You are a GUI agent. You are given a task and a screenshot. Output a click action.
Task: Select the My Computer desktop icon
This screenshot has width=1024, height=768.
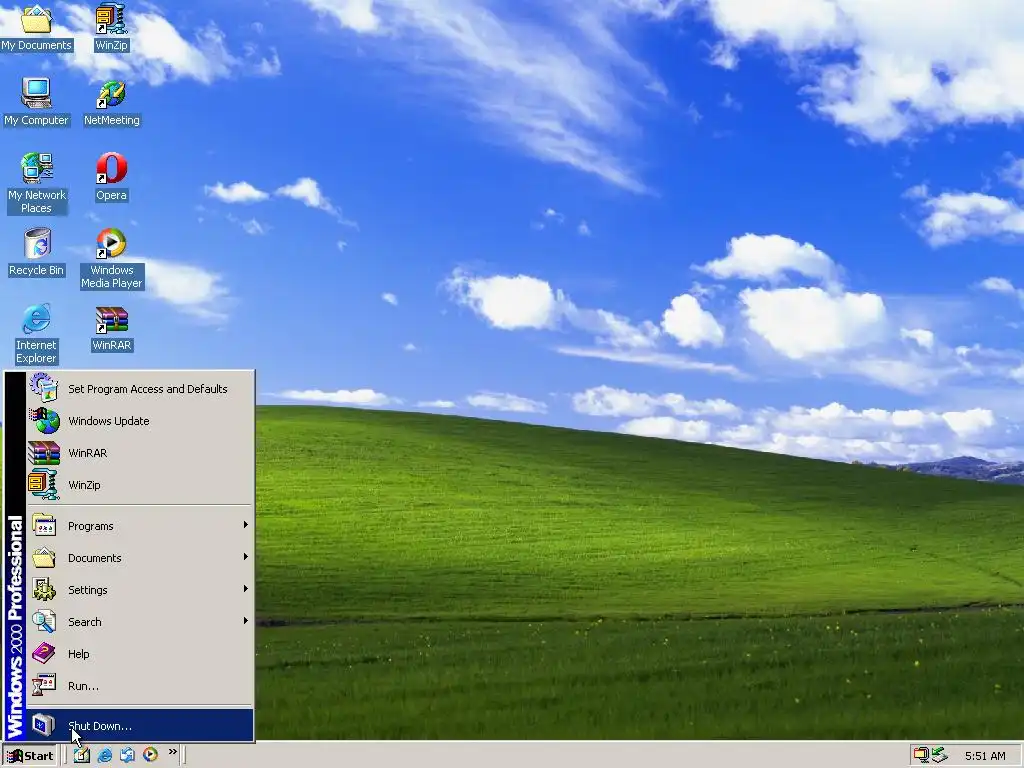point(36,103)
